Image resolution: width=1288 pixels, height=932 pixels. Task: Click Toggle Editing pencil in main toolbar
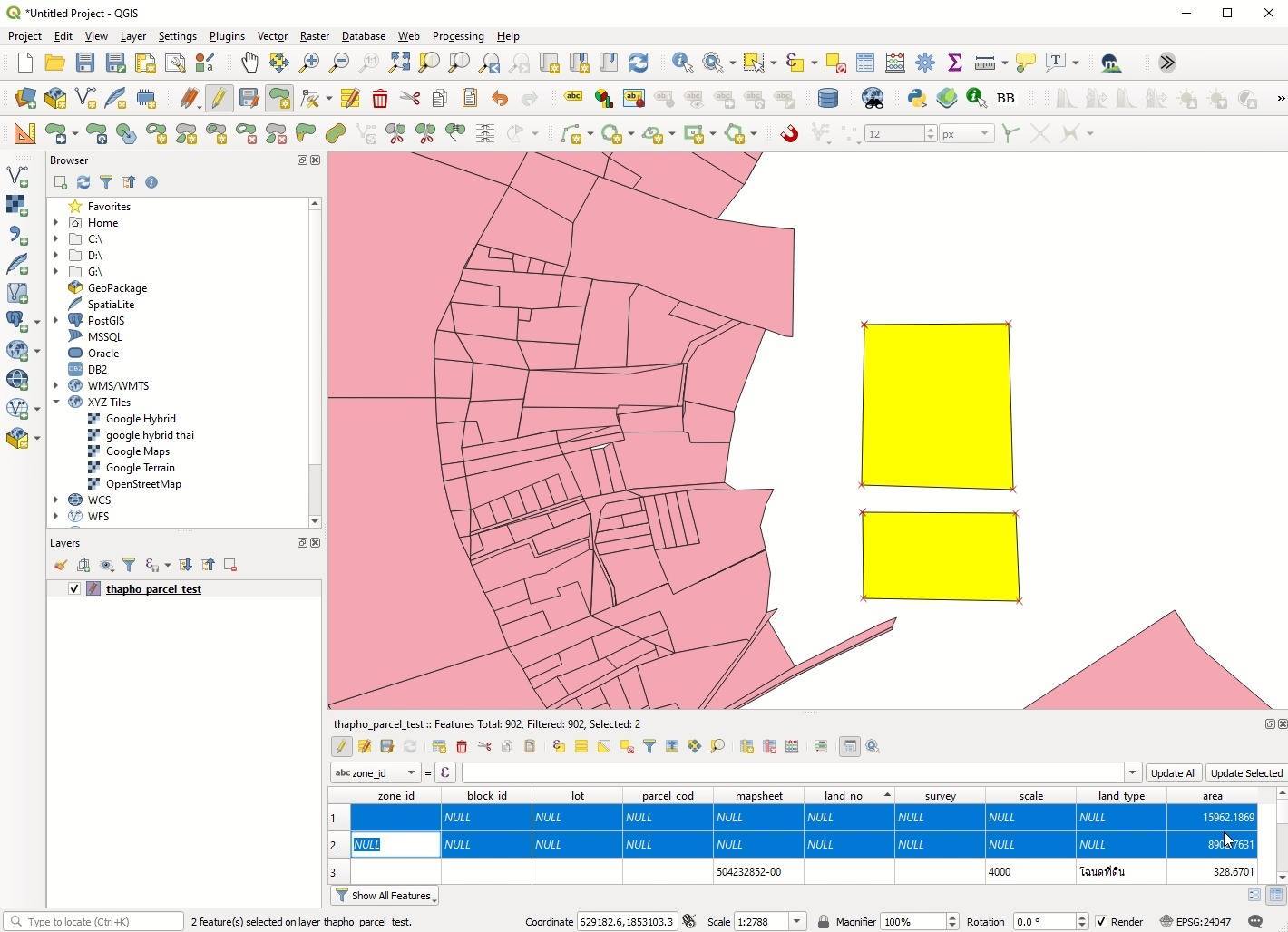(x=218, y=98)
